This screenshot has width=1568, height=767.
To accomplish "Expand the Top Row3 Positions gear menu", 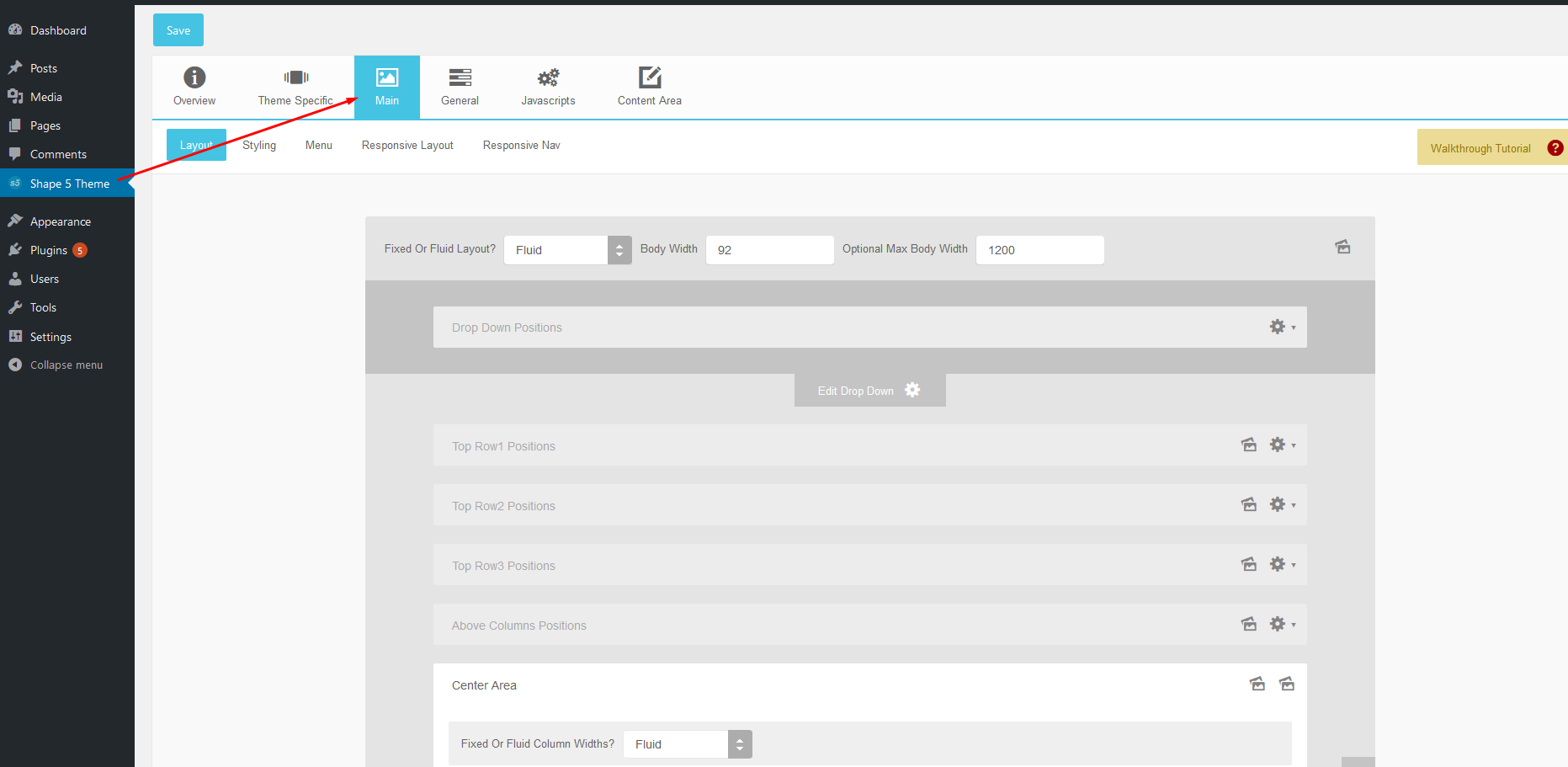I will point(1282,564).
